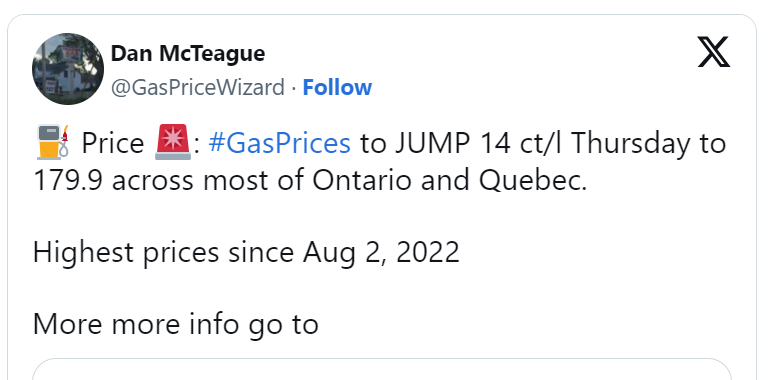Click the Highest prices since Aug 2 line
This screenshot has width=777, height=380.
point(246,252)
